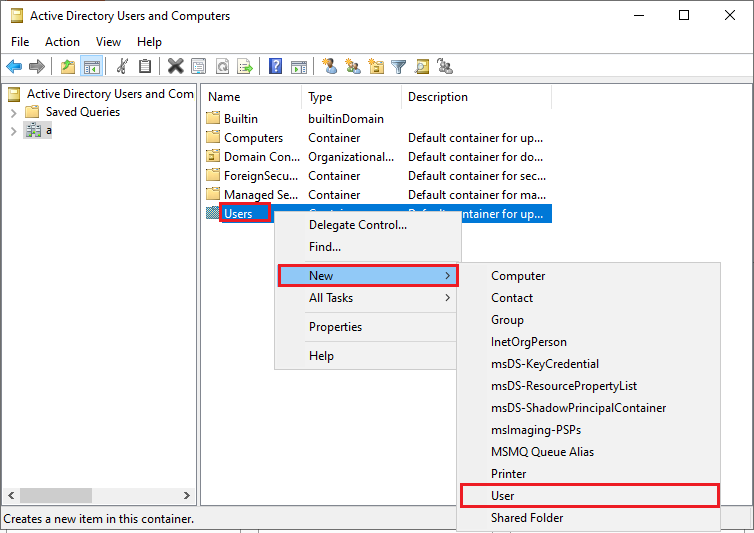Image resolution: width=754 pixels, height=533 pixels.
Task: Click the Back arrow toolbar icon
Action: point(14,66)
